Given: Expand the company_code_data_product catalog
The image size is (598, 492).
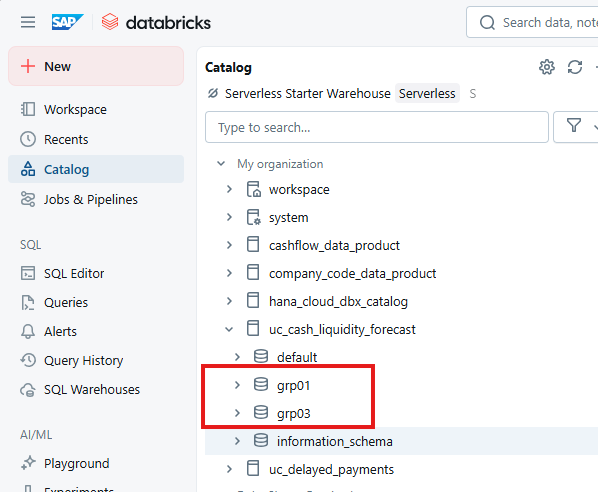Looking at the screenshot, I should (229, 273).
